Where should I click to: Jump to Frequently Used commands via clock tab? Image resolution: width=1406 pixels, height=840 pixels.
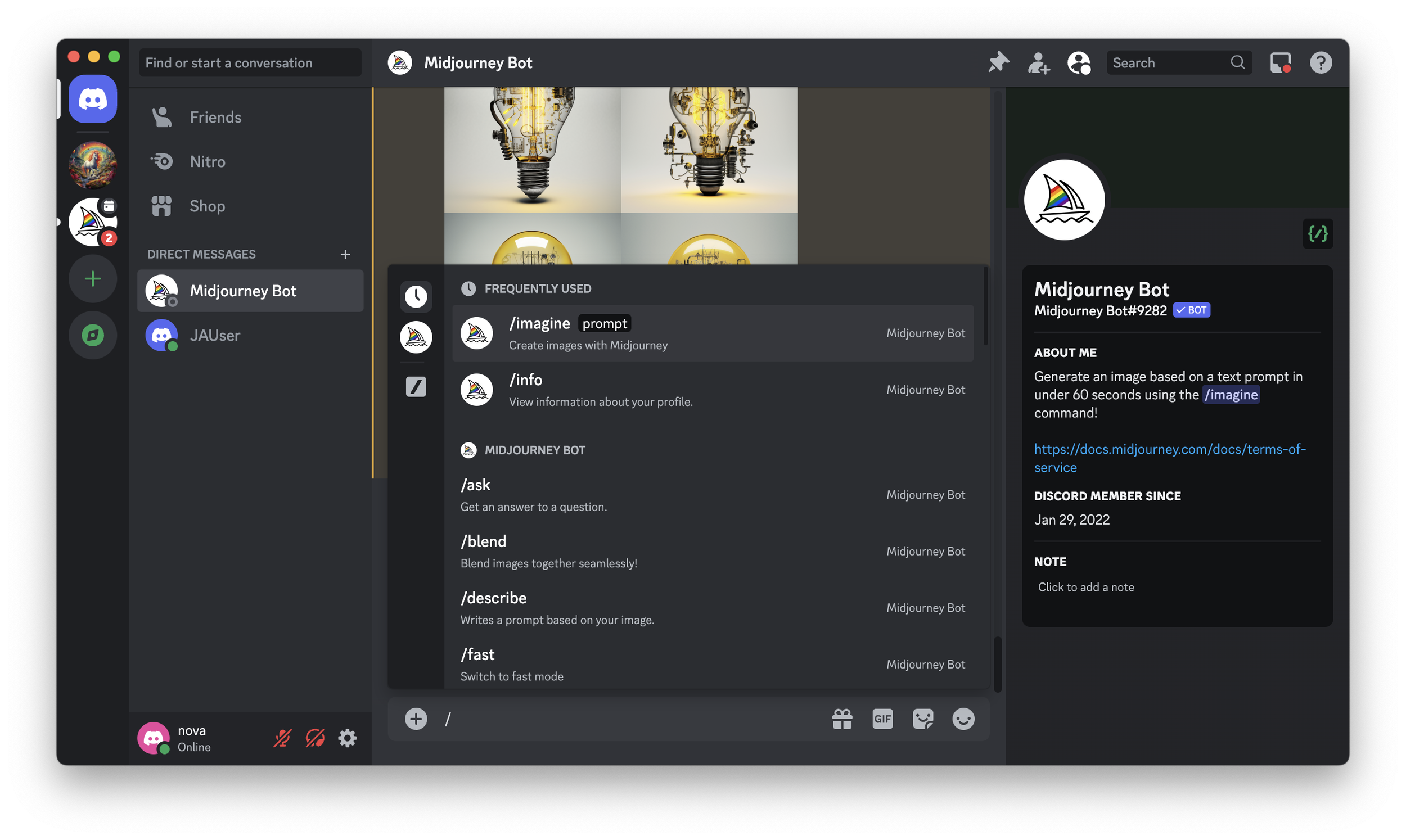point(416,296)
